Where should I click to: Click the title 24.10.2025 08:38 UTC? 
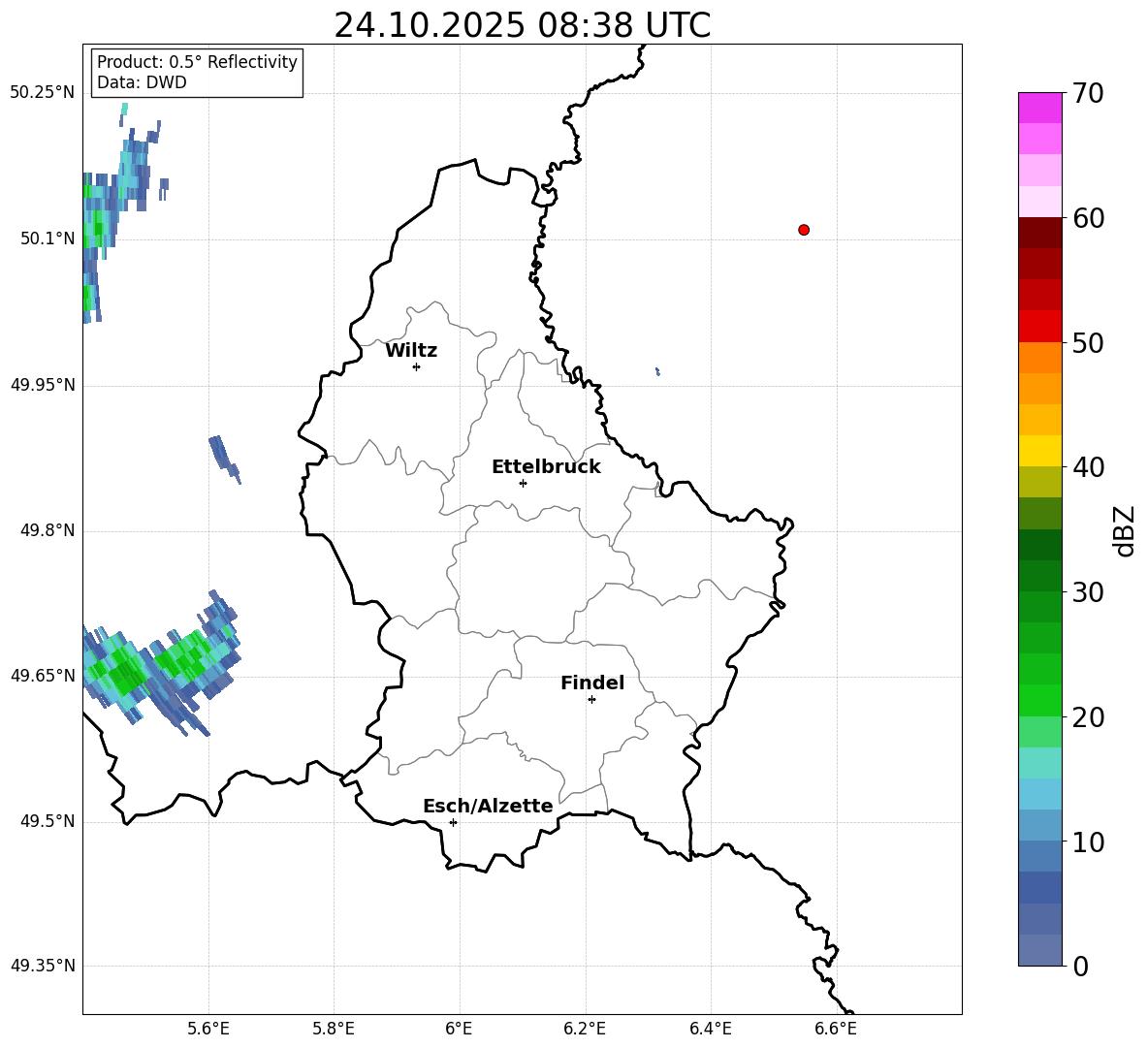[x=522, y=25]
